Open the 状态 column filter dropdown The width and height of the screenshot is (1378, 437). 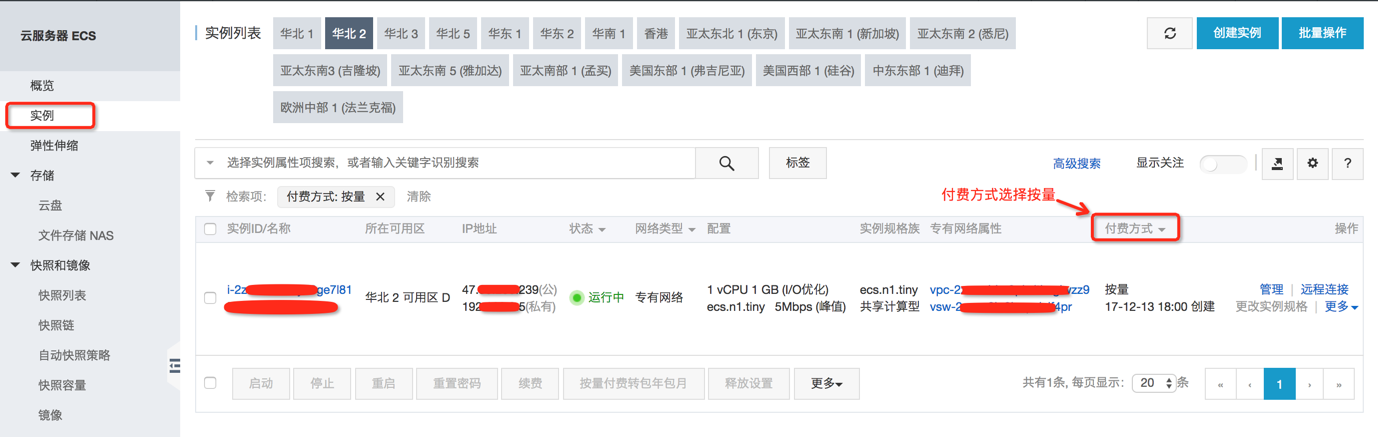[x=588, y=229]
